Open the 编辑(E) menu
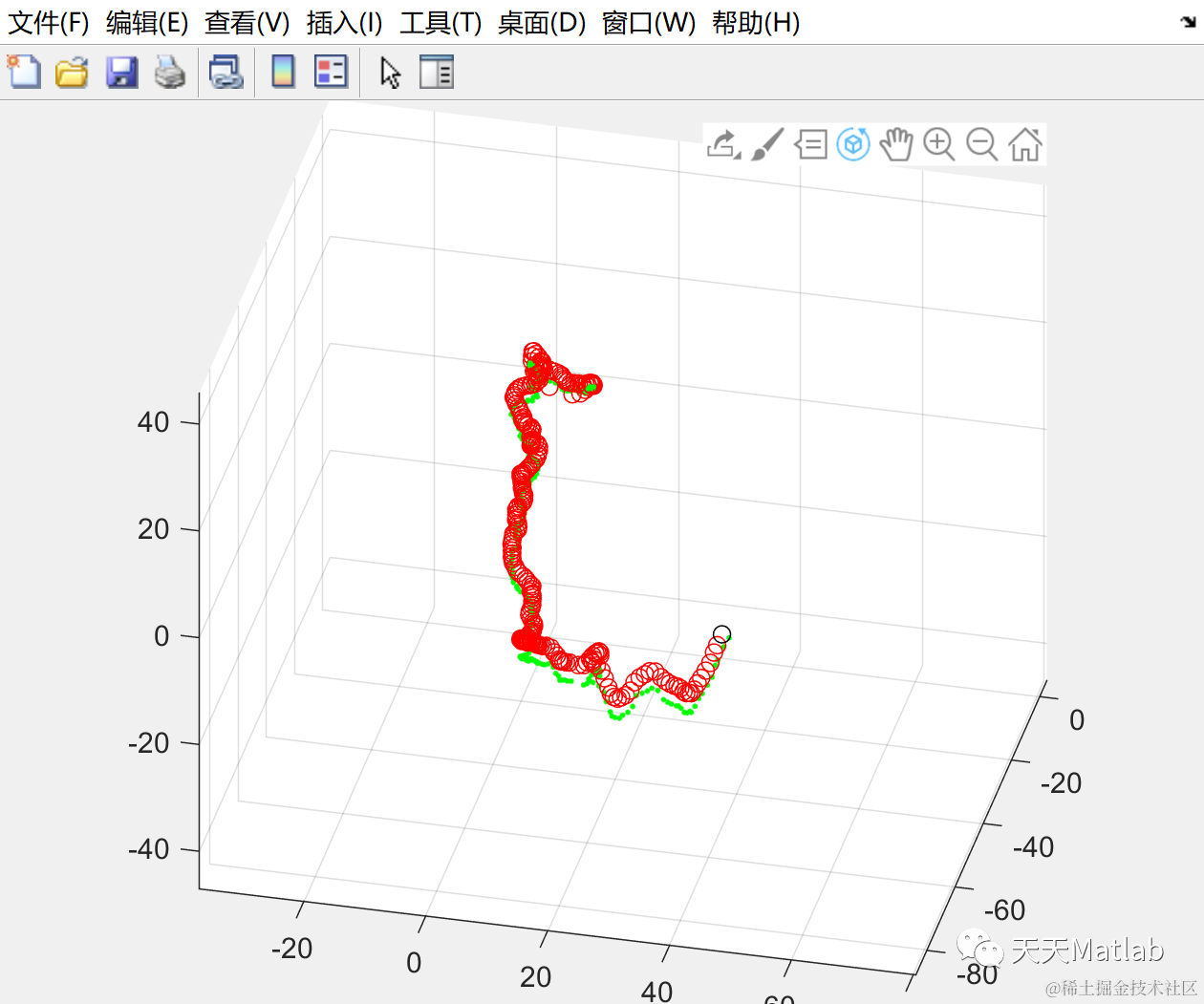The height and width of the screenshot is (1004, 1204). coord(146,22)
